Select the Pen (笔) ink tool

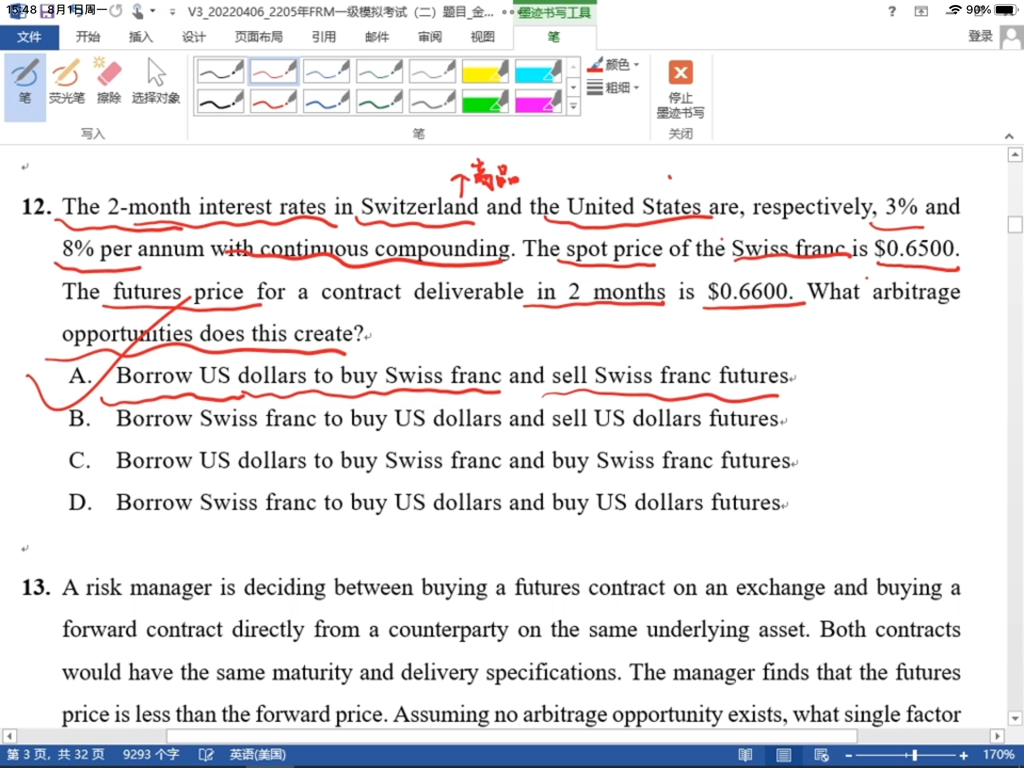point(25,82)
